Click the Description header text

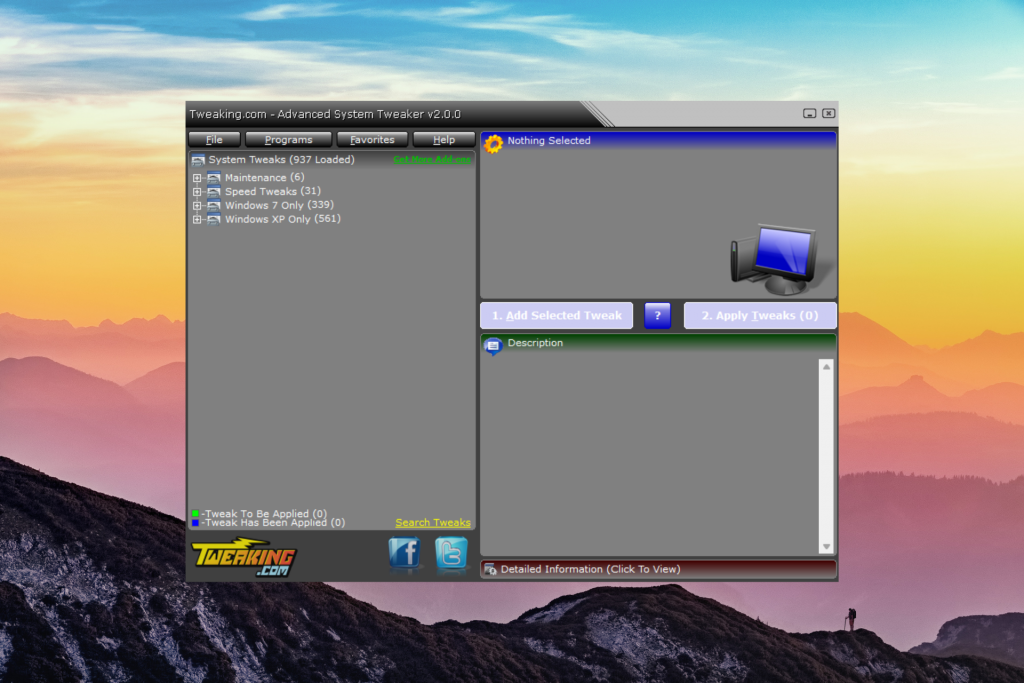[535, 343]
